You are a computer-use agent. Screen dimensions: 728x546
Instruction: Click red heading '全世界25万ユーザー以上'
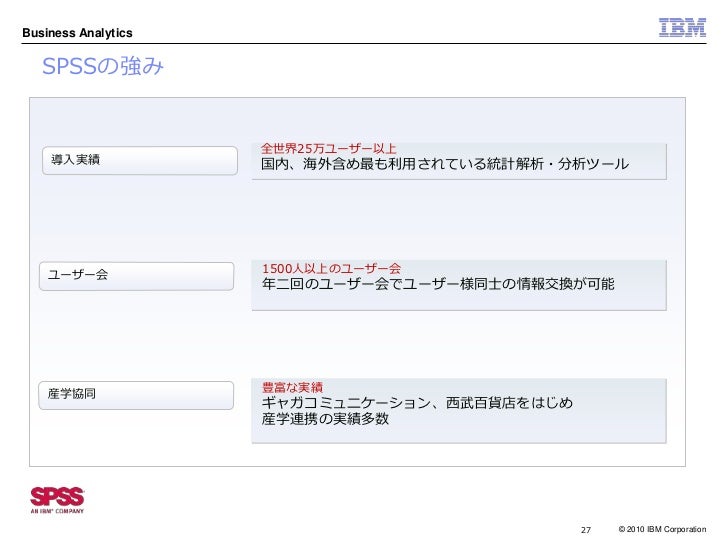pos(328,149)
